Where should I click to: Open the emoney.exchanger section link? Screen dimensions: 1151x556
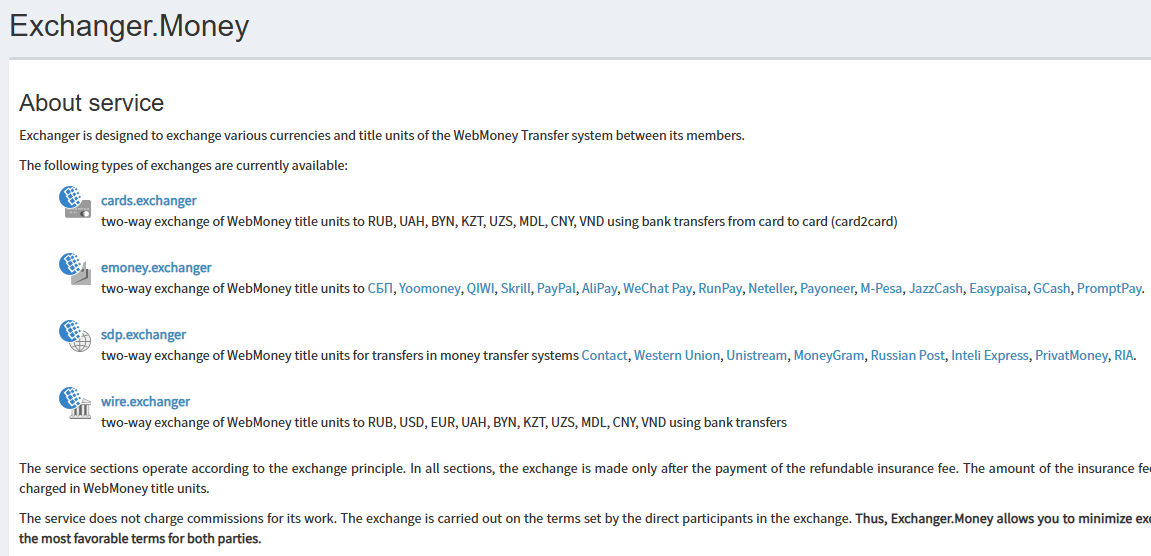156,267
